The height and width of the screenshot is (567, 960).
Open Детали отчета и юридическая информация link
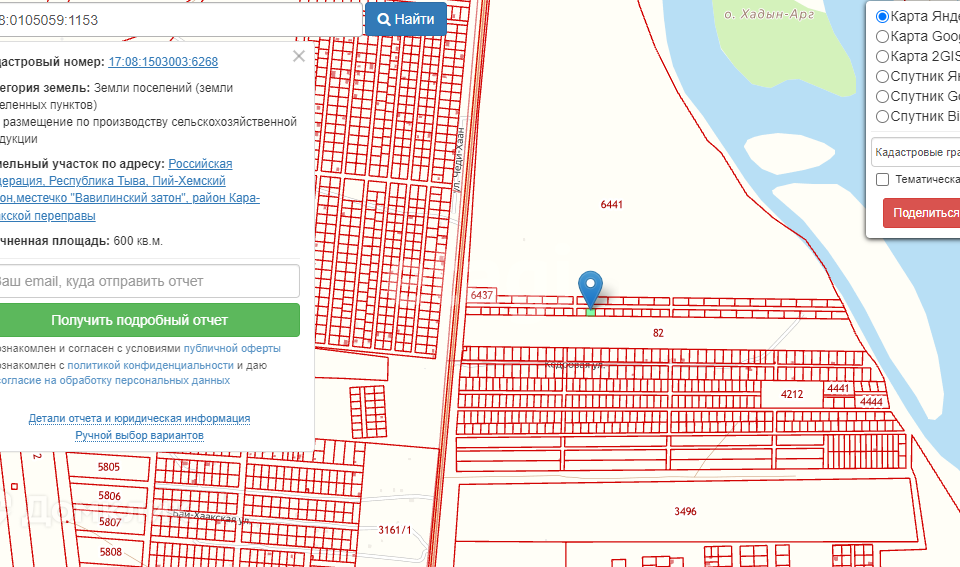(139, 418)
